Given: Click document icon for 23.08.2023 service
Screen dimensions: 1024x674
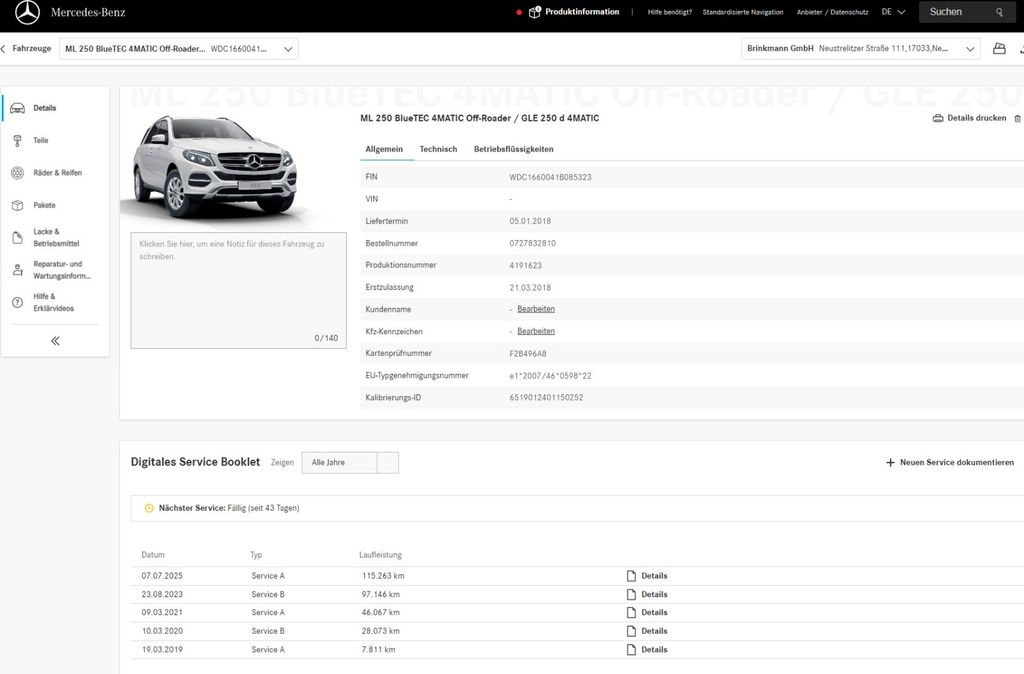Looking at the screenshot, I should 631,594.
